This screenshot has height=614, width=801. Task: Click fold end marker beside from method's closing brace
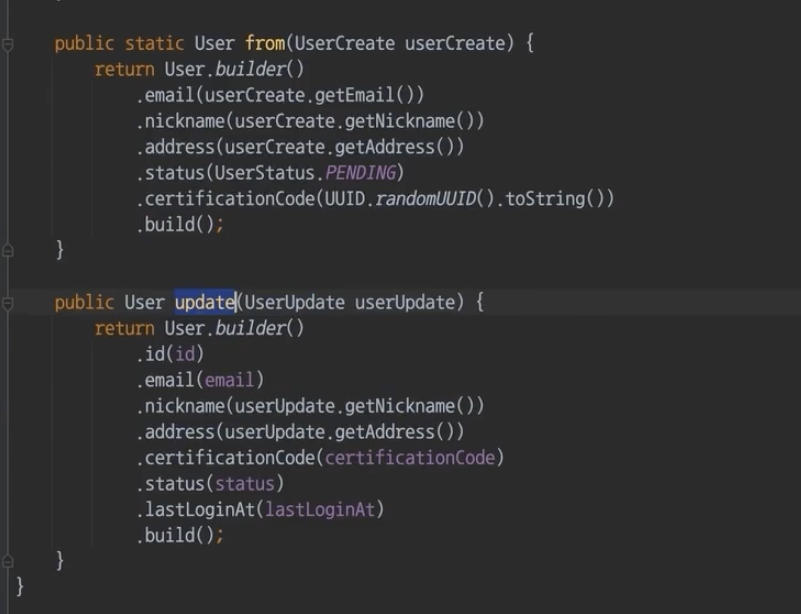coord(8,250)
